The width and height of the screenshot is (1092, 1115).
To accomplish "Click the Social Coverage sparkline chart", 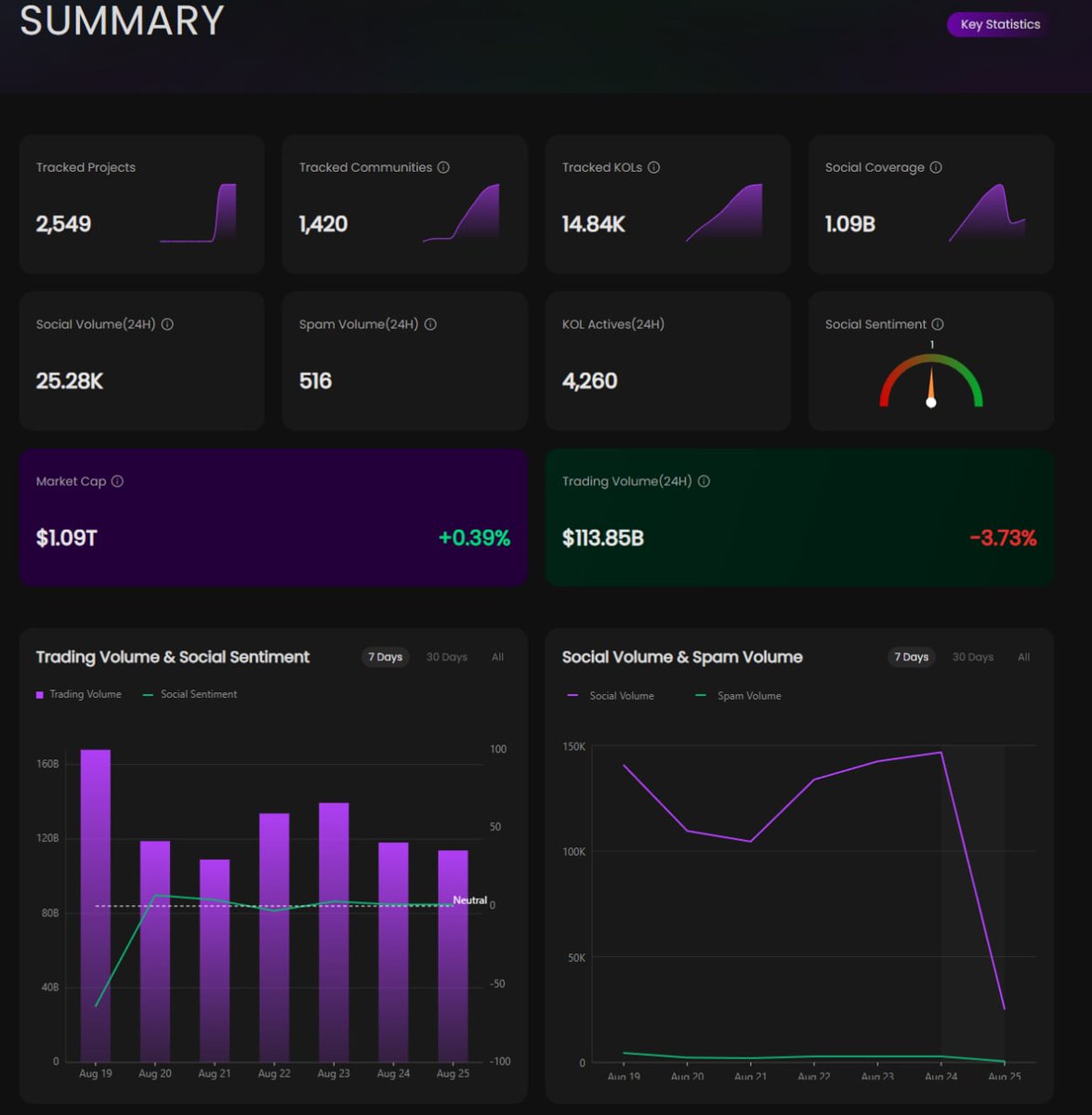I will point(987,213).
